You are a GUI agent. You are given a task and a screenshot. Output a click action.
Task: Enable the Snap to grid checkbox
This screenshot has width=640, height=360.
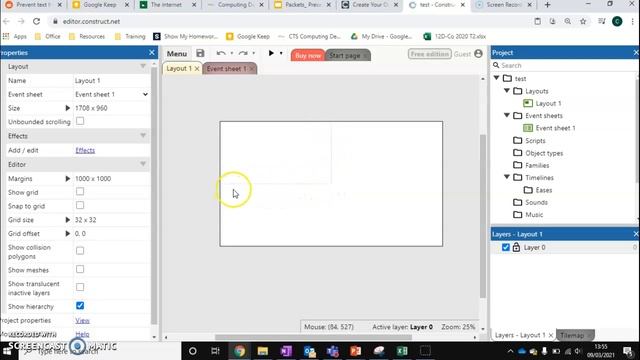click(x=80, y=205)
